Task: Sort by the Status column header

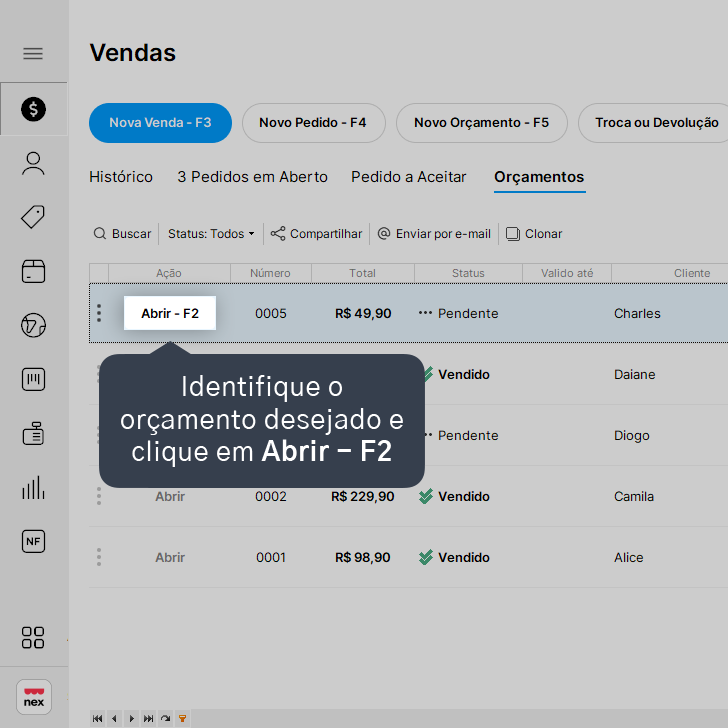Action: [x=468, y=273]
